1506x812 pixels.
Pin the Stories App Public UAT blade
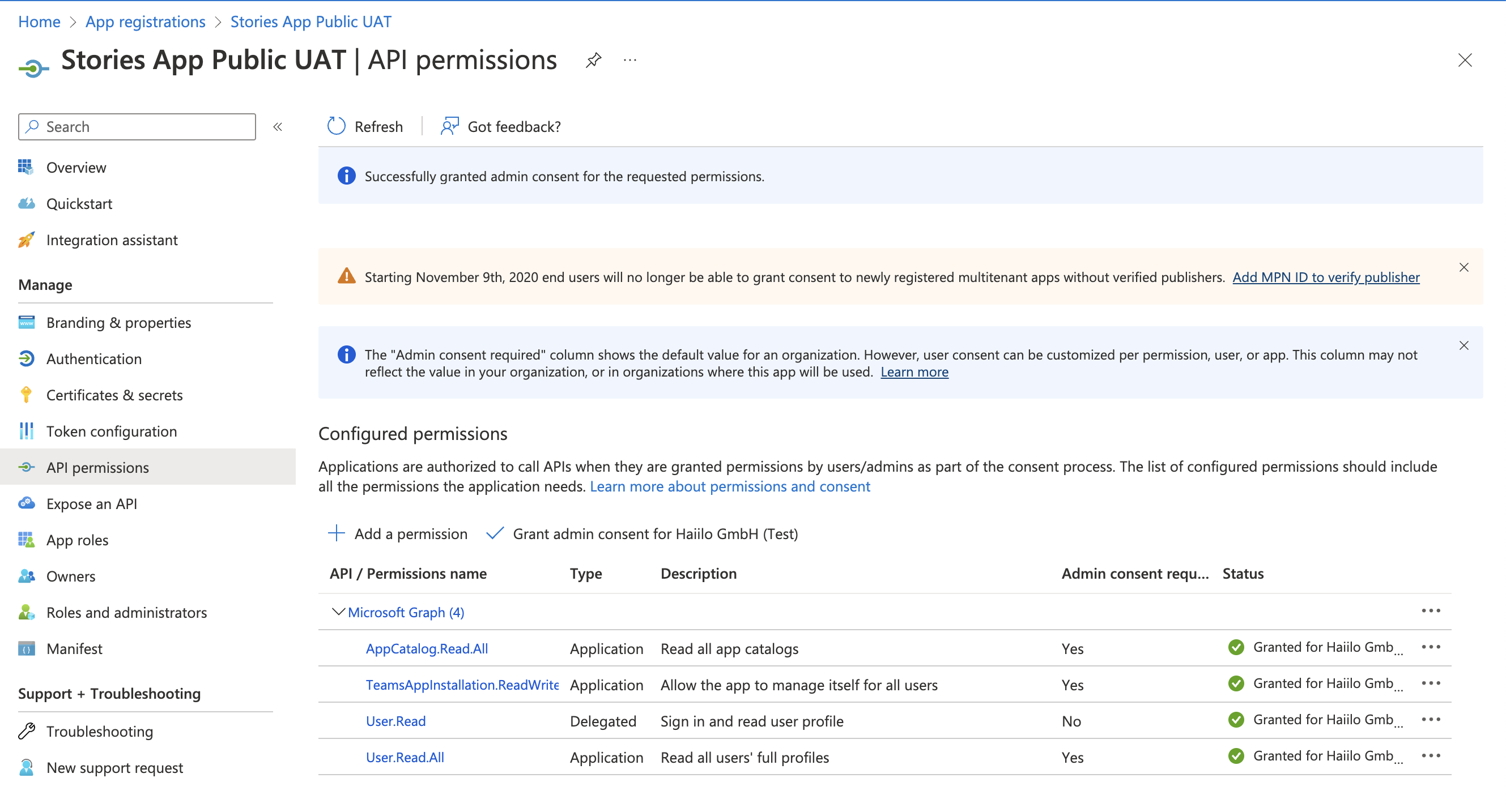tap(593, 60)
